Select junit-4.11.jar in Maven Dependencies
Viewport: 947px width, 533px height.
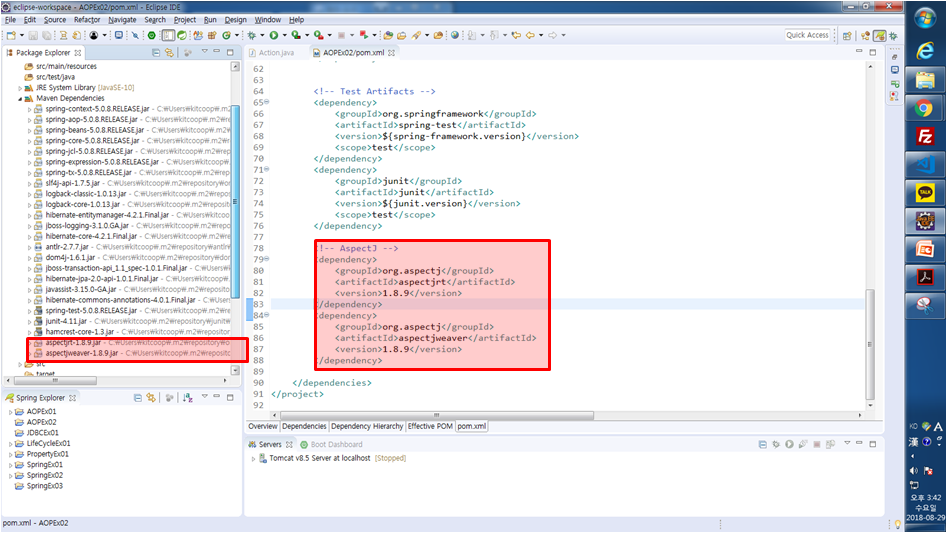(66, 321)
